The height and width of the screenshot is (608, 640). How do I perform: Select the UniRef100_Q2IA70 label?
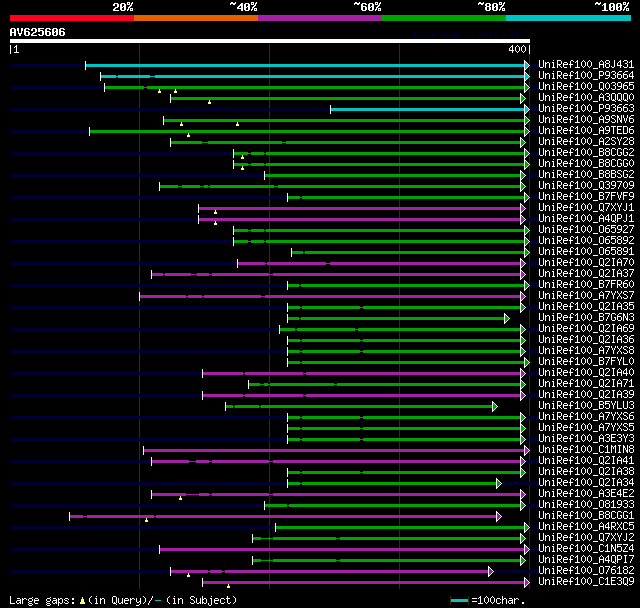click(x=586, y=263)
